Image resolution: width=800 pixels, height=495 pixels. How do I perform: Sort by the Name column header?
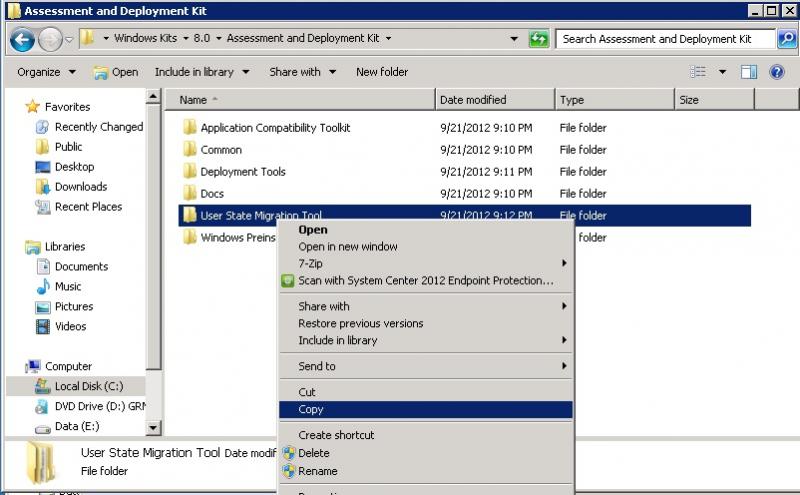[x=300, y=100]
